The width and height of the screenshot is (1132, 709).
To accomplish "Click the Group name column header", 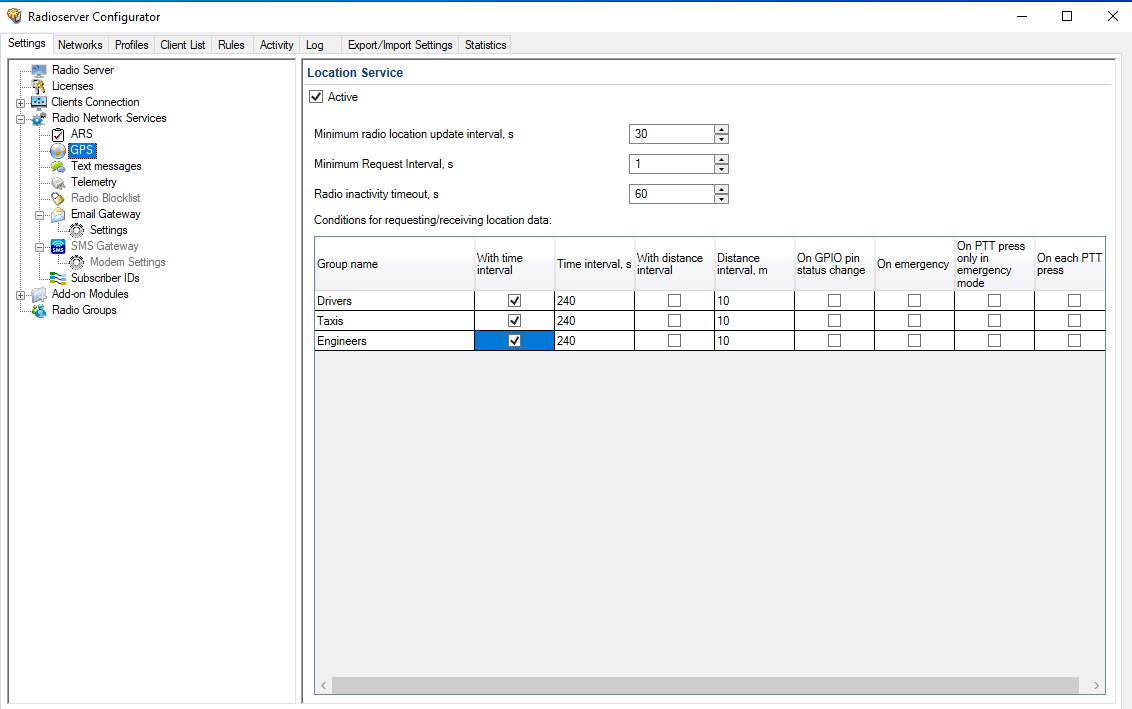I will pos(394,264).
